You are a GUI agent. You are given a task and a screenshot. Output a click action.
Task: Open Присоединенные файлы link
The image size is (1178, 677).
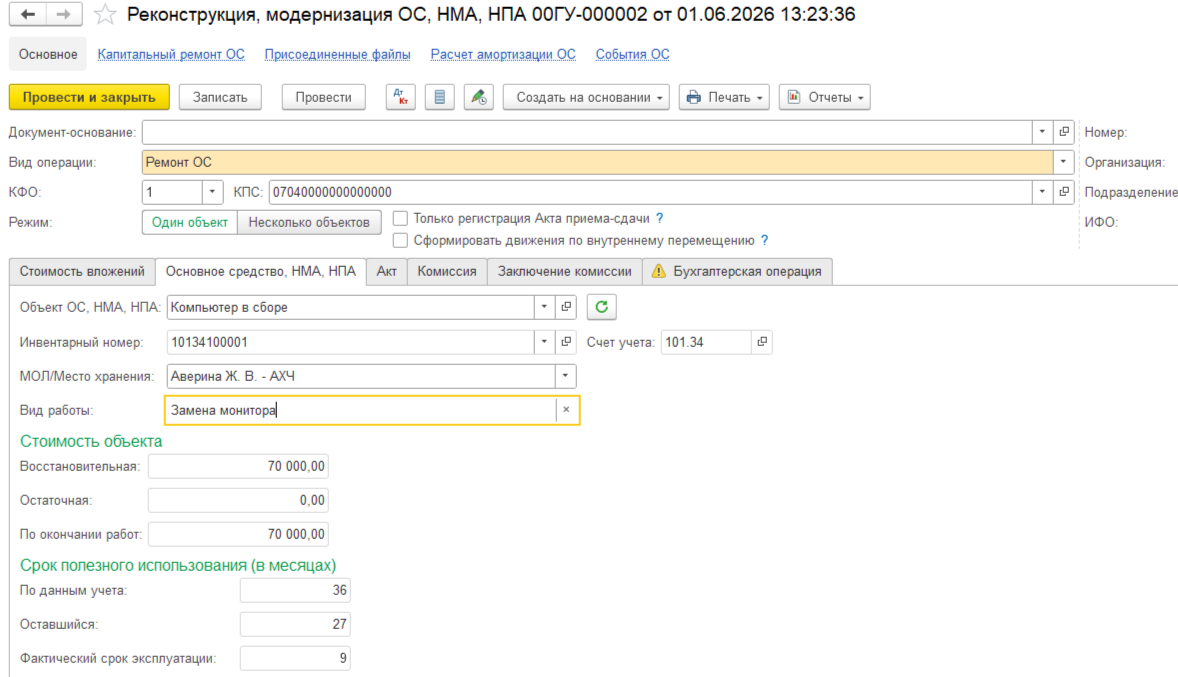click(337, 54)
